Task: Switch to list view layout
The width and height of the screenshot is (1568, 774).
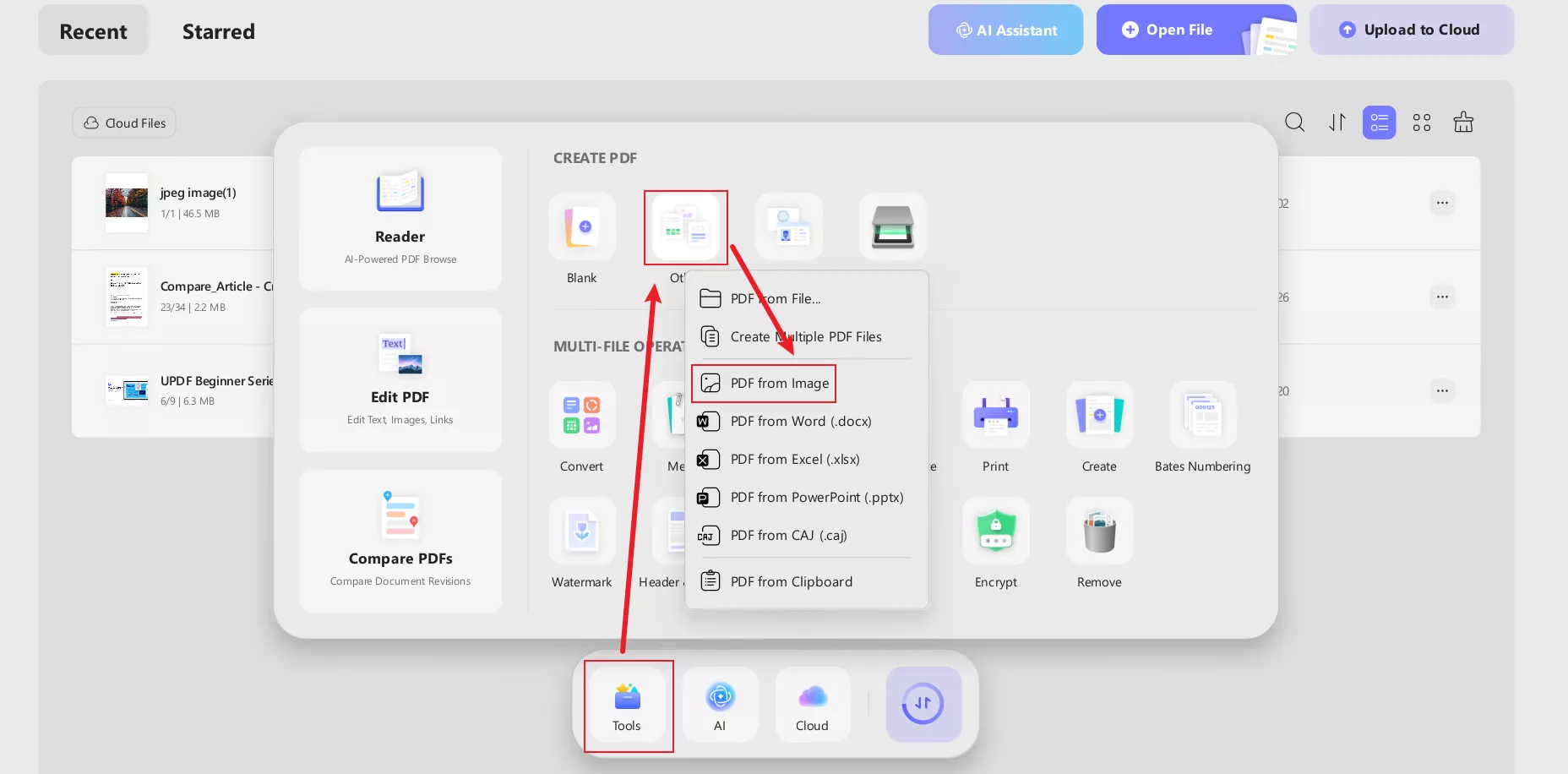Action: (1379, 123)
